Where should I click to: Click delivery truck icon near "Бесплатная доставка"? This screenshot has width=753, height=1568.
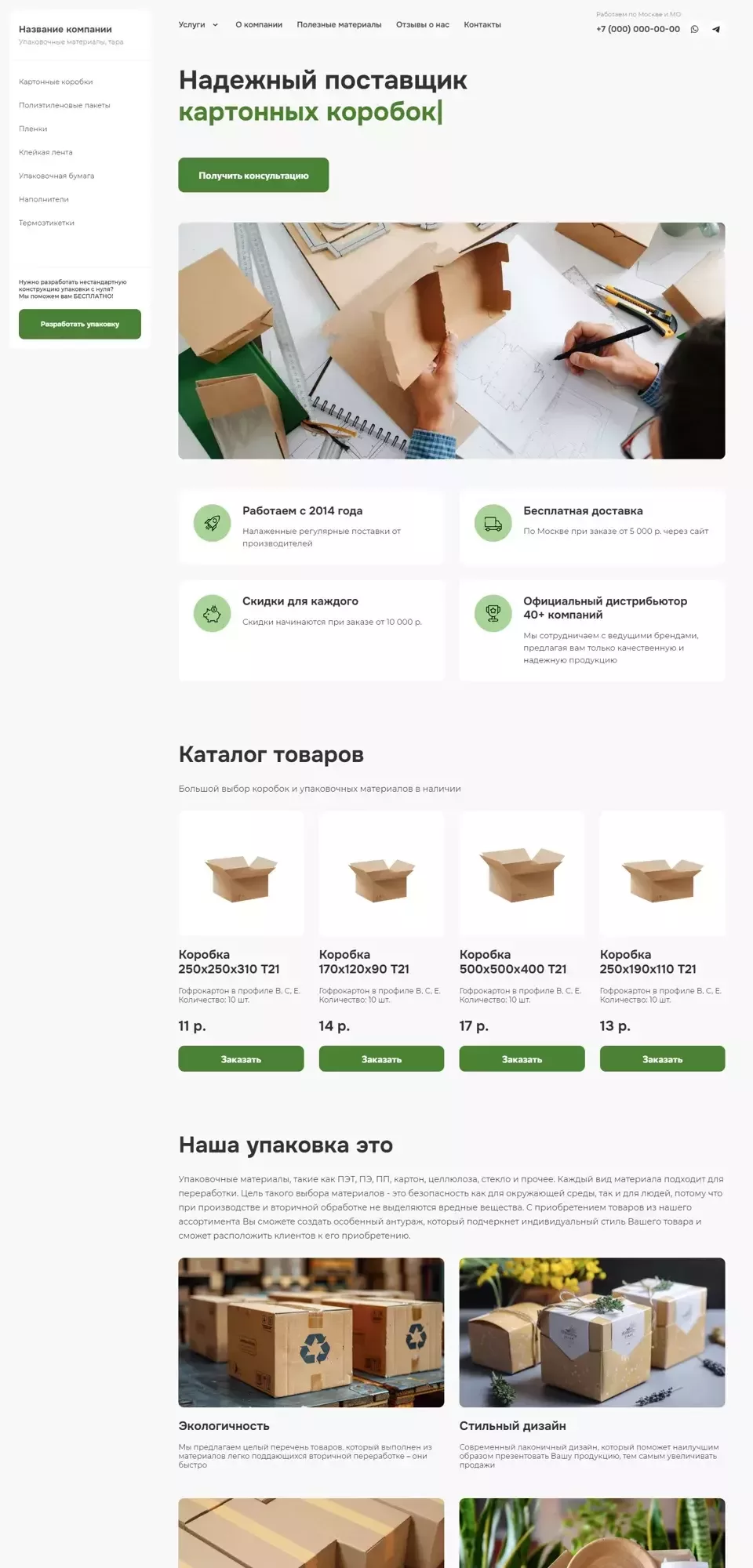(493, 523)
